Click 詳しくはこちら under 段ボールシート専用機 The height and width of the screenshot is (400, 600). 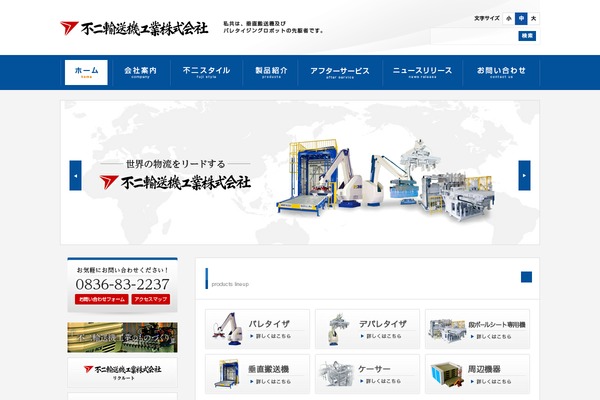pos(491,336)
